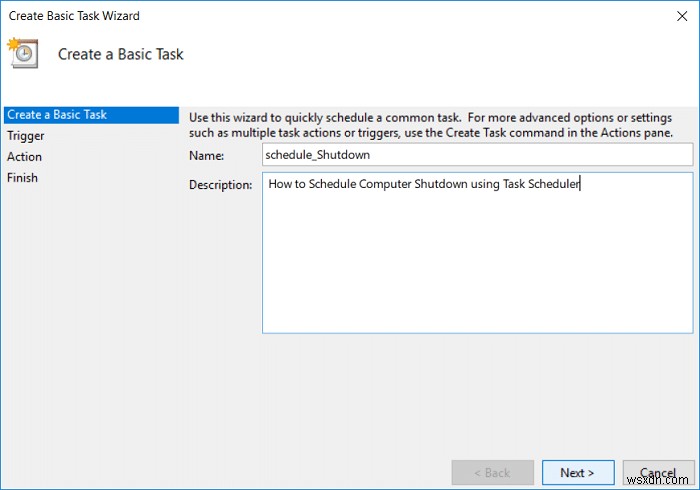700x490 pixels.
Task: Click the Description: label
Action: pyautogui.click(x=220, y=186)
